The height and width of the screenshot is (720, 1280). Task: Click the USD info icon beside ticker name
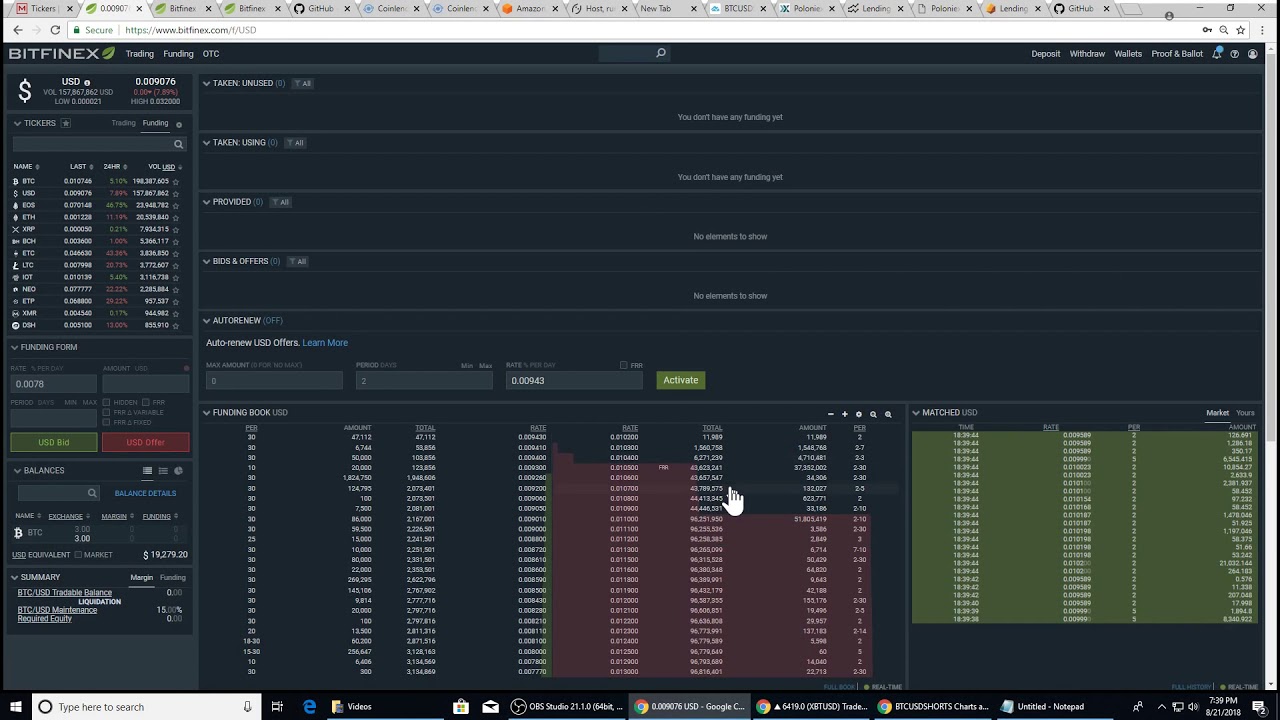coord(87,82)
